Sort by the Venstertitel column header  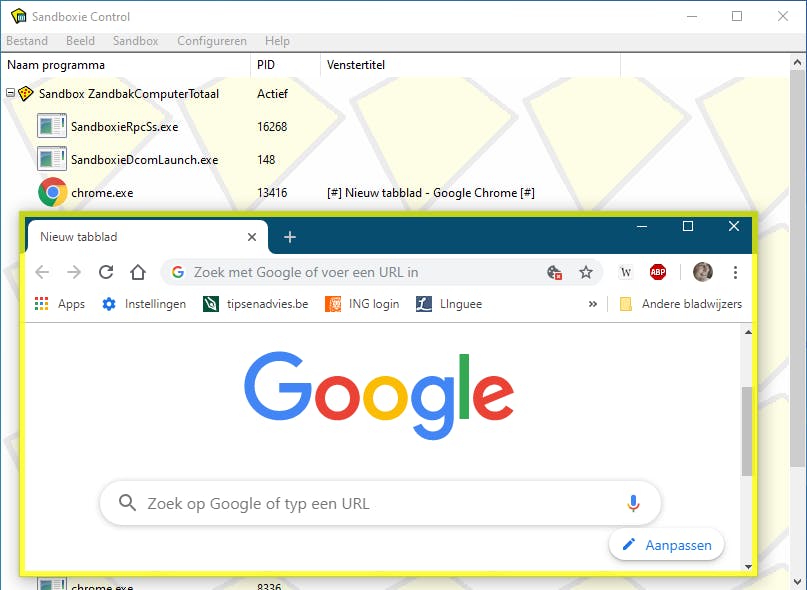coord(470,65)
